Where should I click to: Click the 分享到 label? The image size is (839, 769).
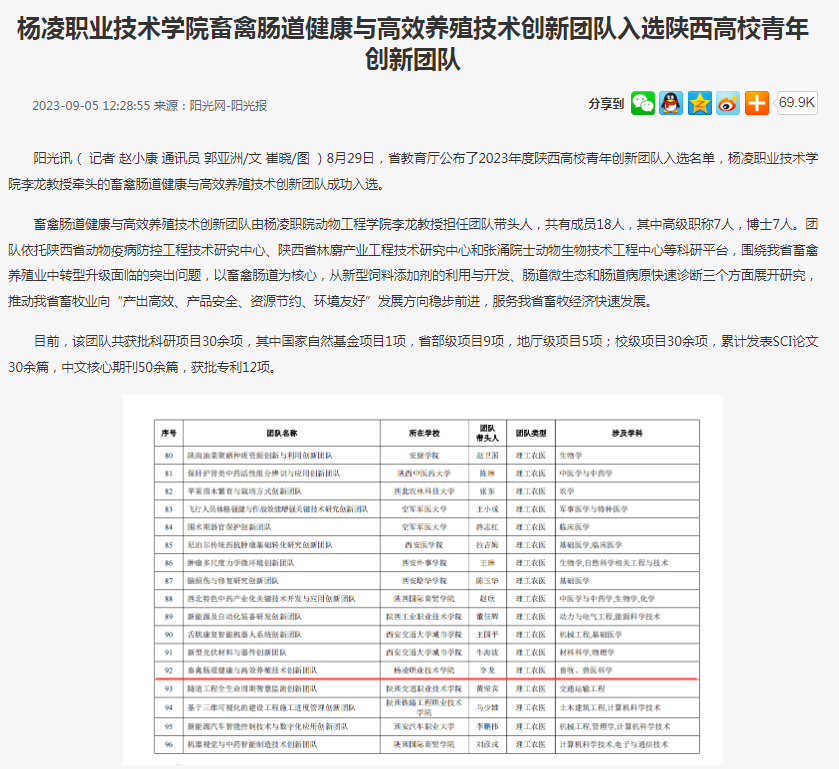pos(606,103)
